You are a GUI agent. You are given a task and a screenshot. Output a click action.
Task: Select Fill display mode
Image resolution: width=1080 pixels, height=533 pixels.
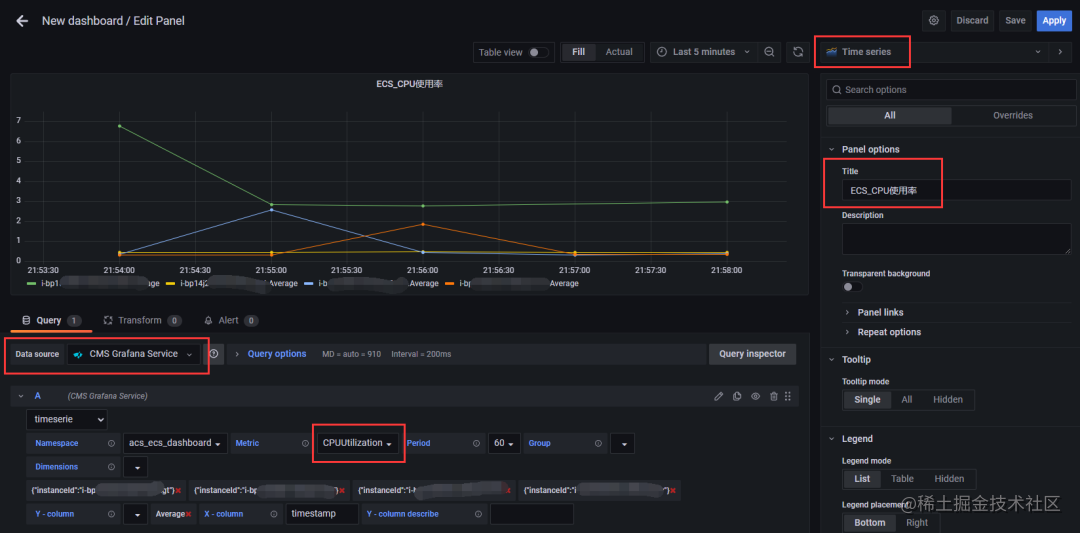[x=579, y=52]
